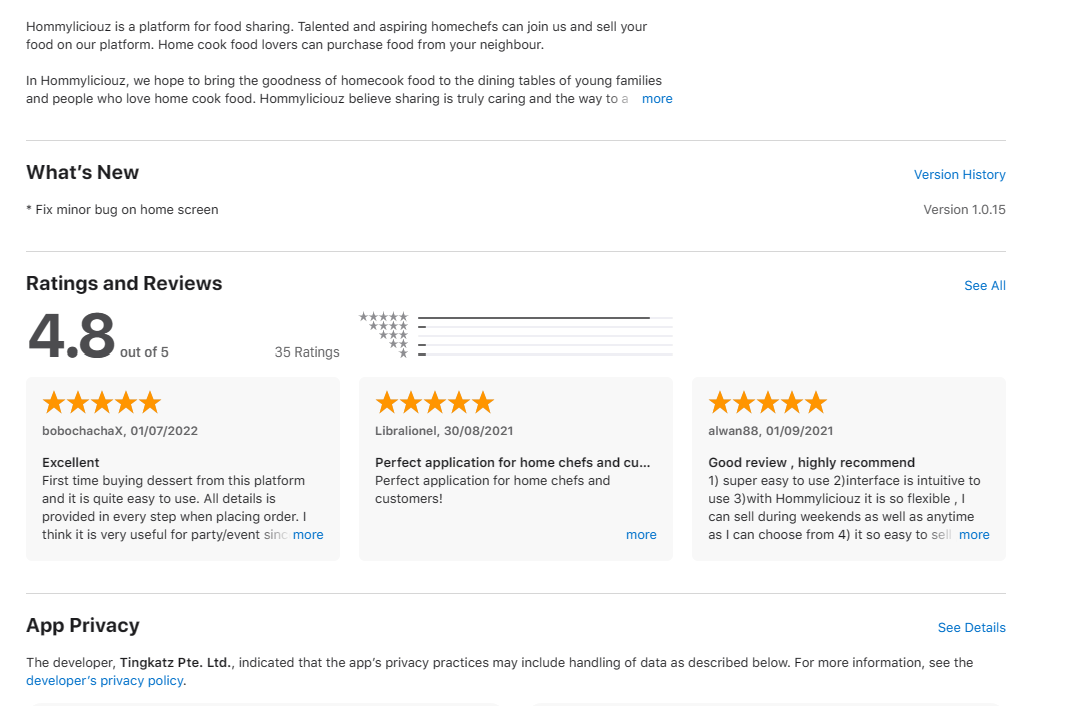The width and height of the screenshot is (1078, 706).
Task: Click "Good review , highly recommend" title
Action: click(811, 463)
